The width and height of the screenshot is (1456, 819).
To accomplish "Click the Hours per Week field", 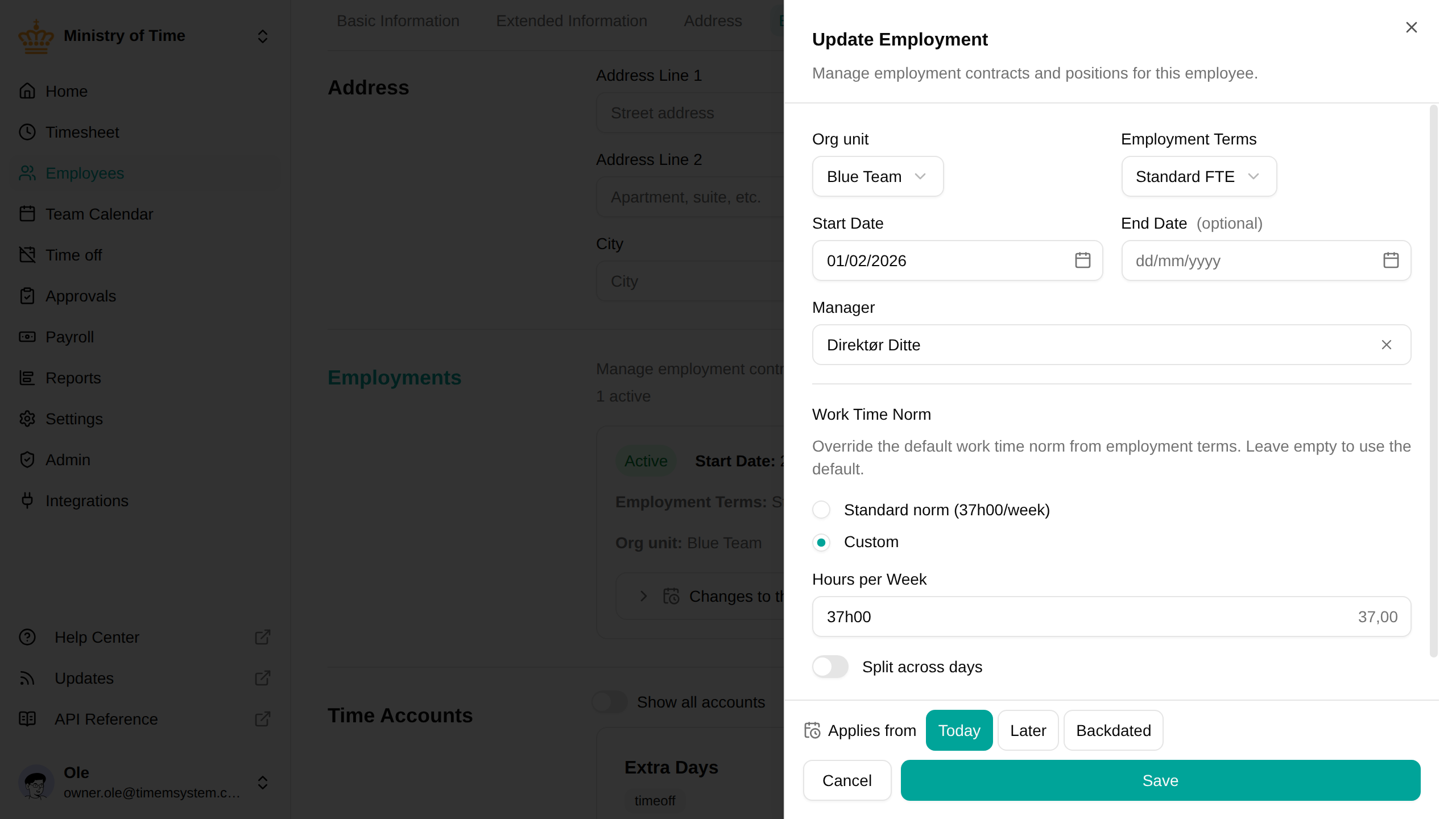I will click(x=1111, y=617).
